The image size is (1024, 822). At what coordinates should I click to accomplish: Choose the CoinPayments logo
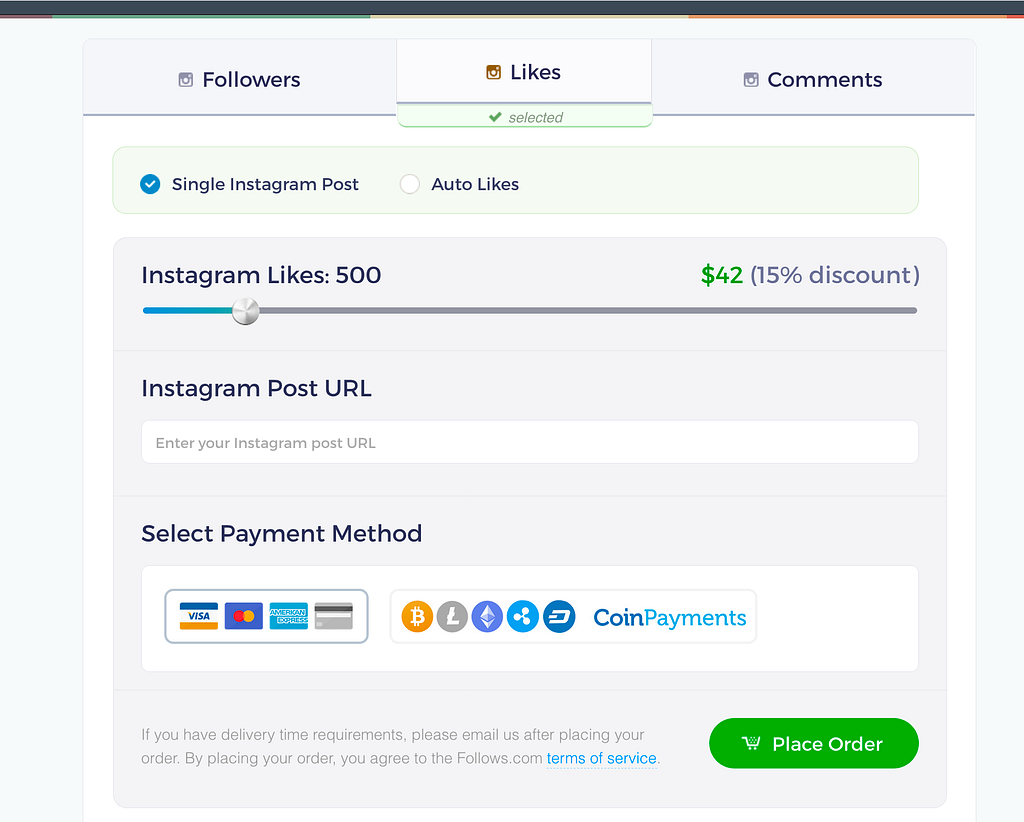click(670, 617)
